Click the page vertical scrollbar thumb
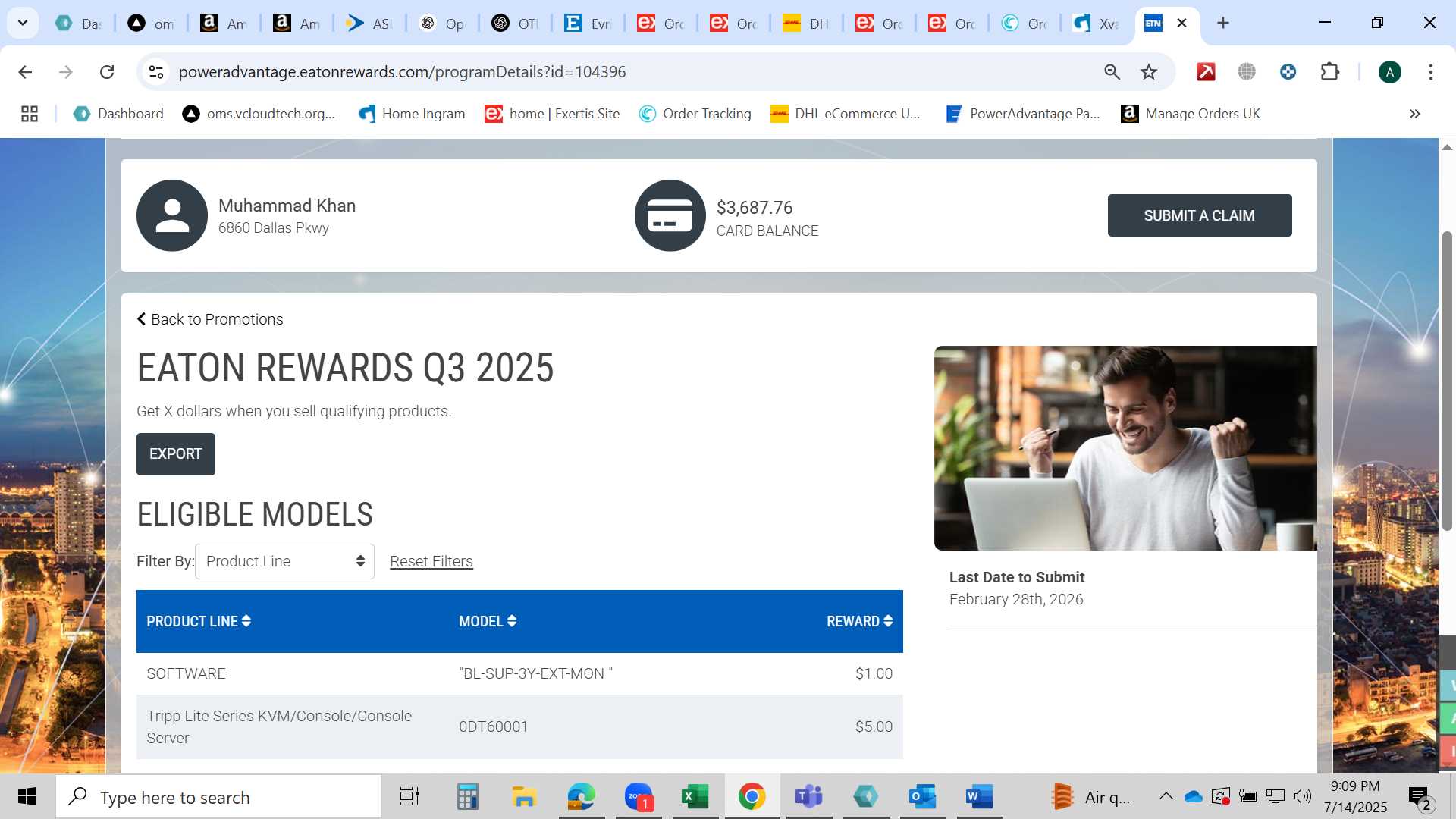The image size is (1456, 819). click(1447, 379)
